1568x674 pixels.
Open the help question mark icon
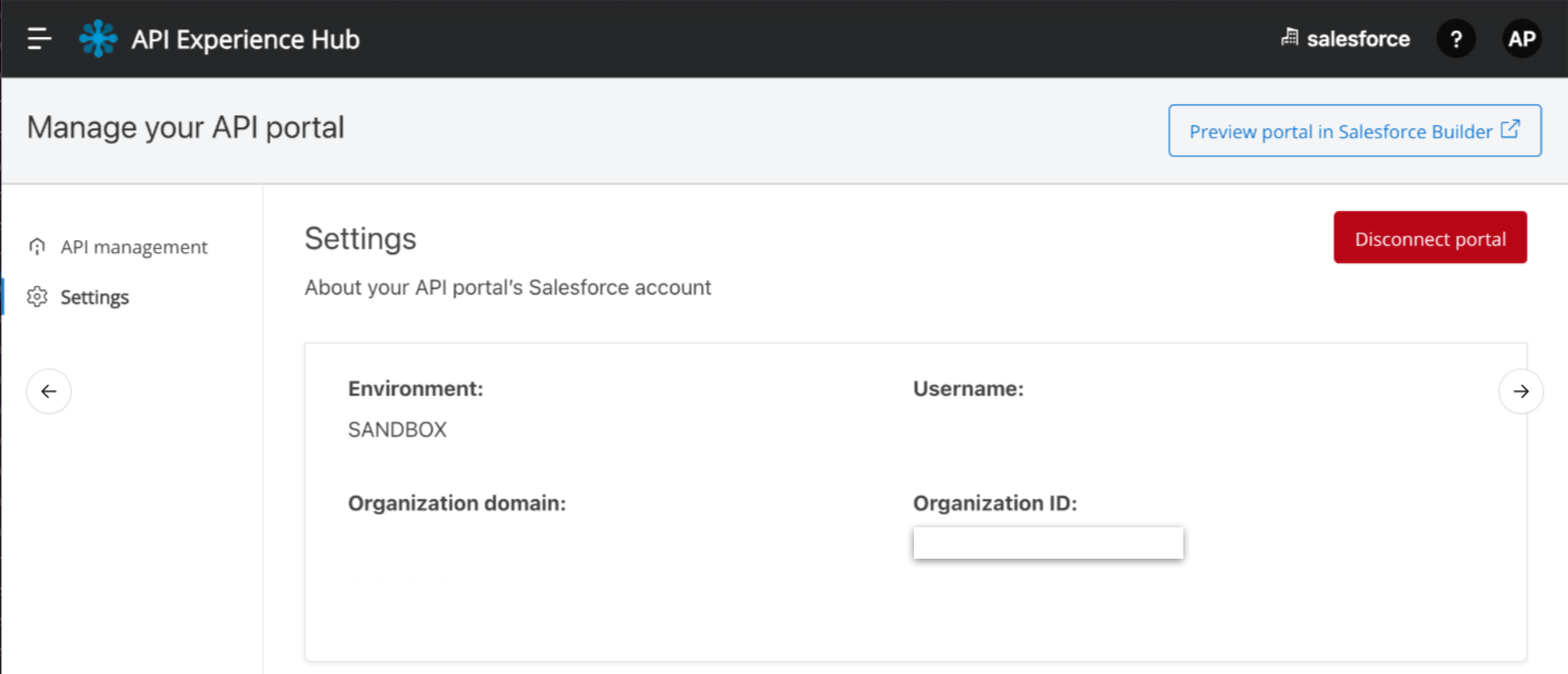[x=1456, y=39]
